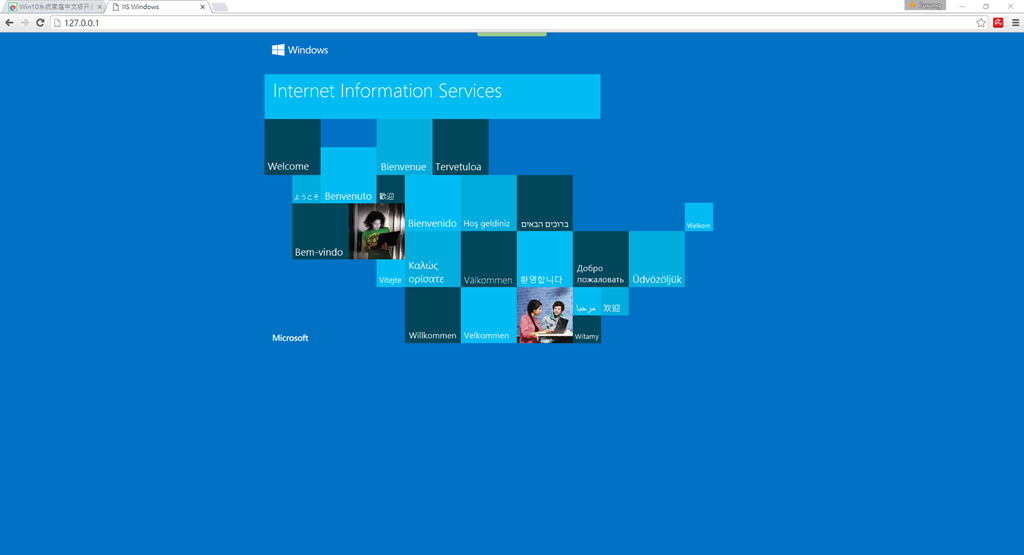1024x555 pixels.
Task: Close the IIS Windows tab
Action: click(x=202, y=7)
